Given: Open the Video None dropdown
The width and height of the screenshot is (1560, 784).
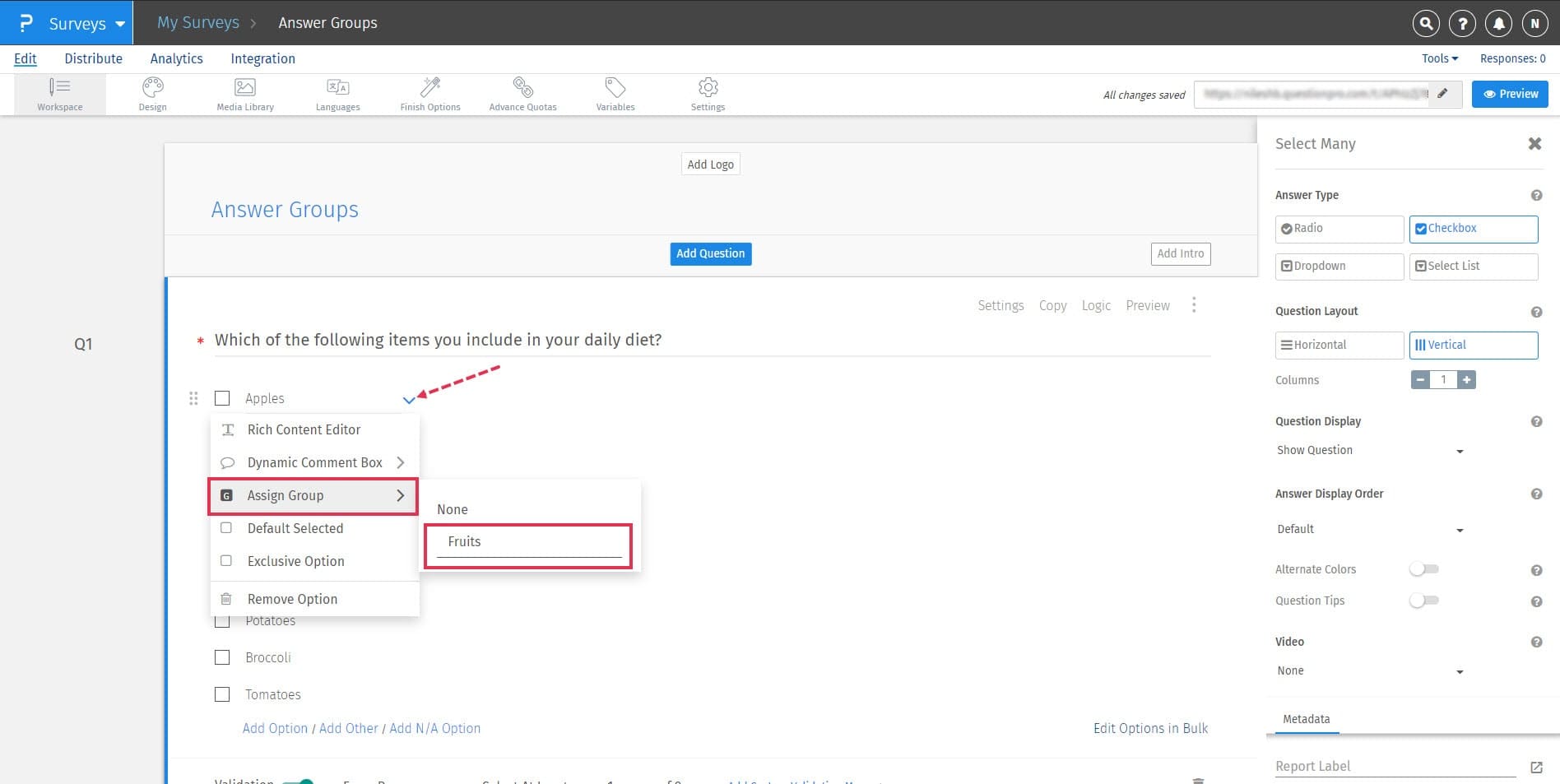Looking at the screenshot, I should pos(1370,671).
